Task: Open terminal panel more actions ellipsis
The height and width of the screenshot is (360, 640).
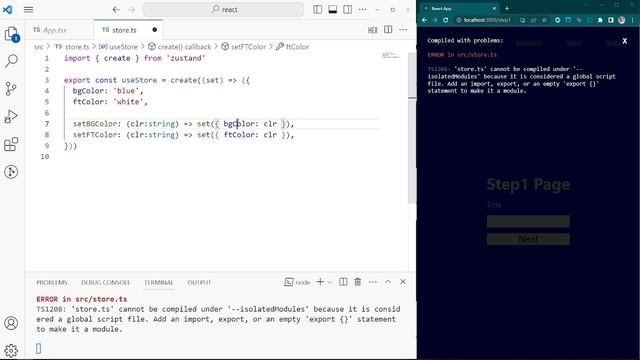Action: [x=373, y=282]
